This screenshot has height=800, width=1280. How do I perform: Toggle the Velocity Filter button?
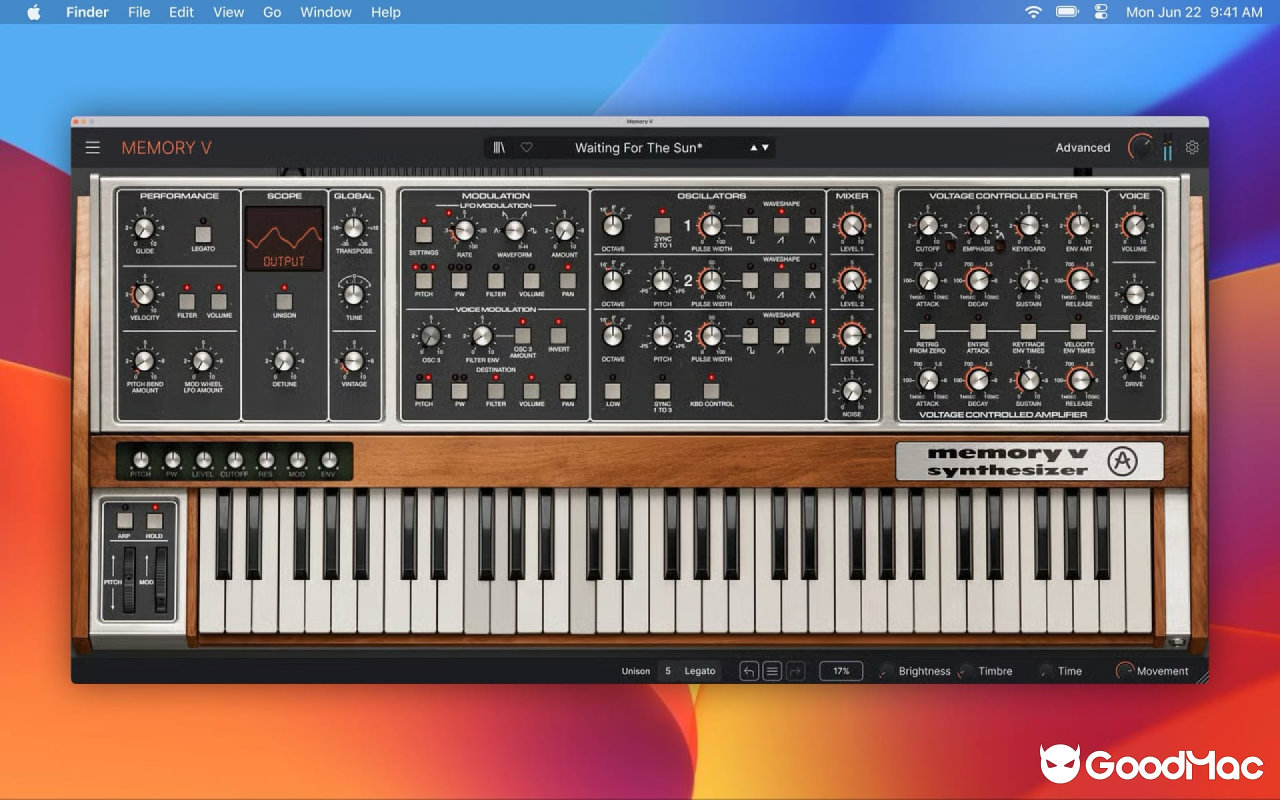187,301
